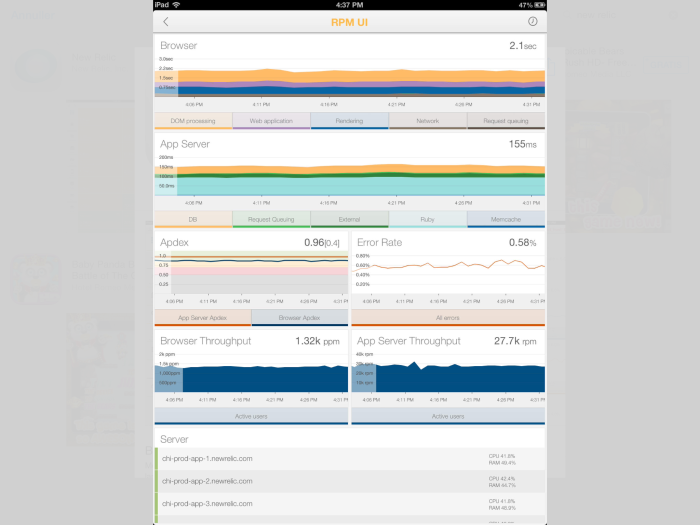Toggle the Ruby legend
700x525 pixels.
[428, 220]
